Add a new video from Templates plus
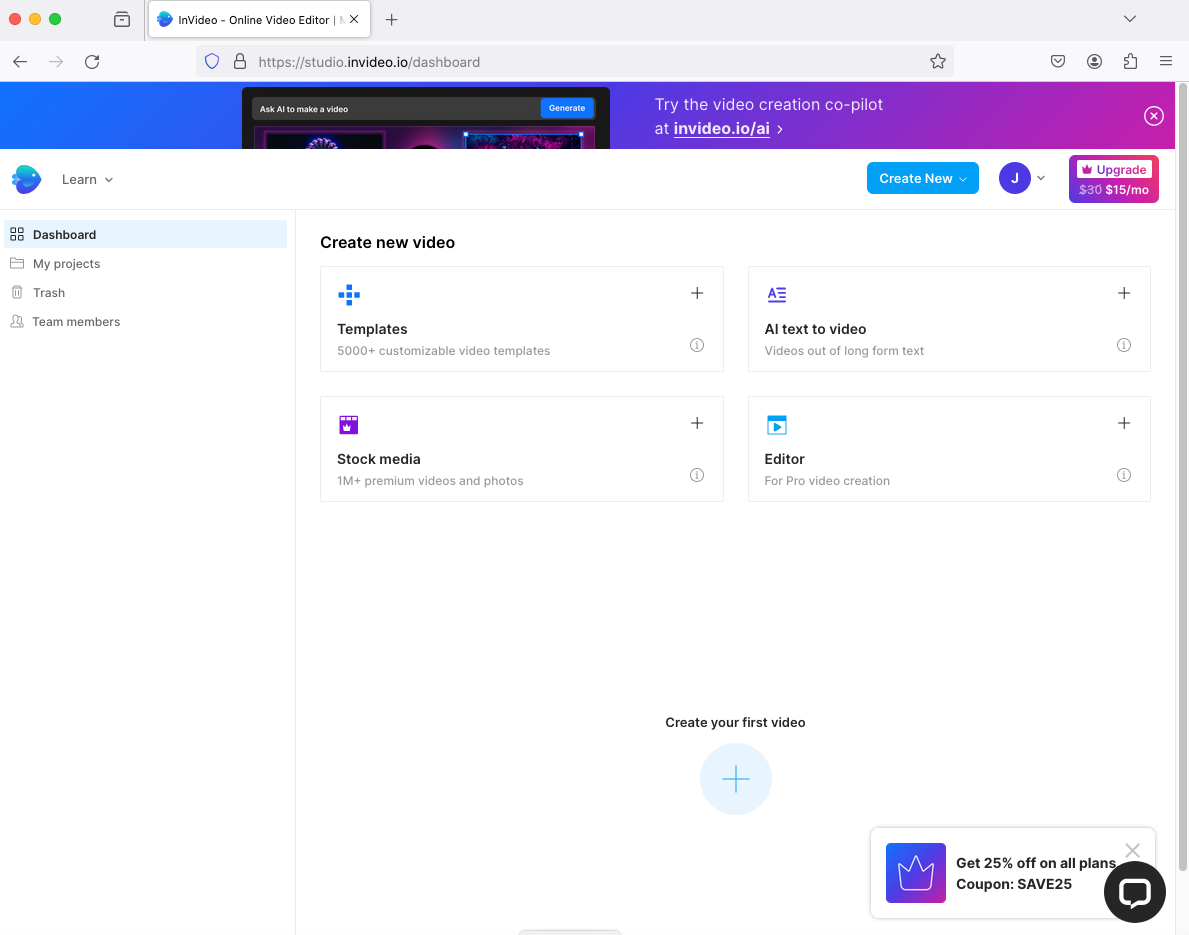Image resolution: width=1189 pixels, height=935 pixels. pos(697,293)
